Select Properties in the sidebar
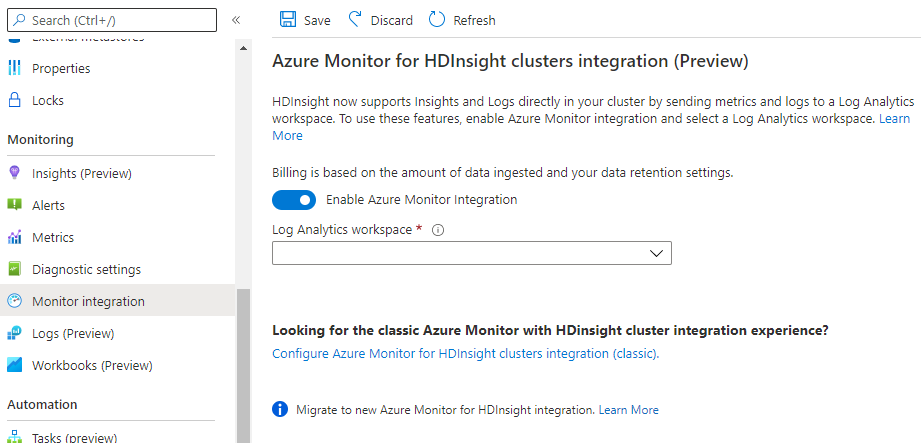Screen dimensions: 921x443 61,68
